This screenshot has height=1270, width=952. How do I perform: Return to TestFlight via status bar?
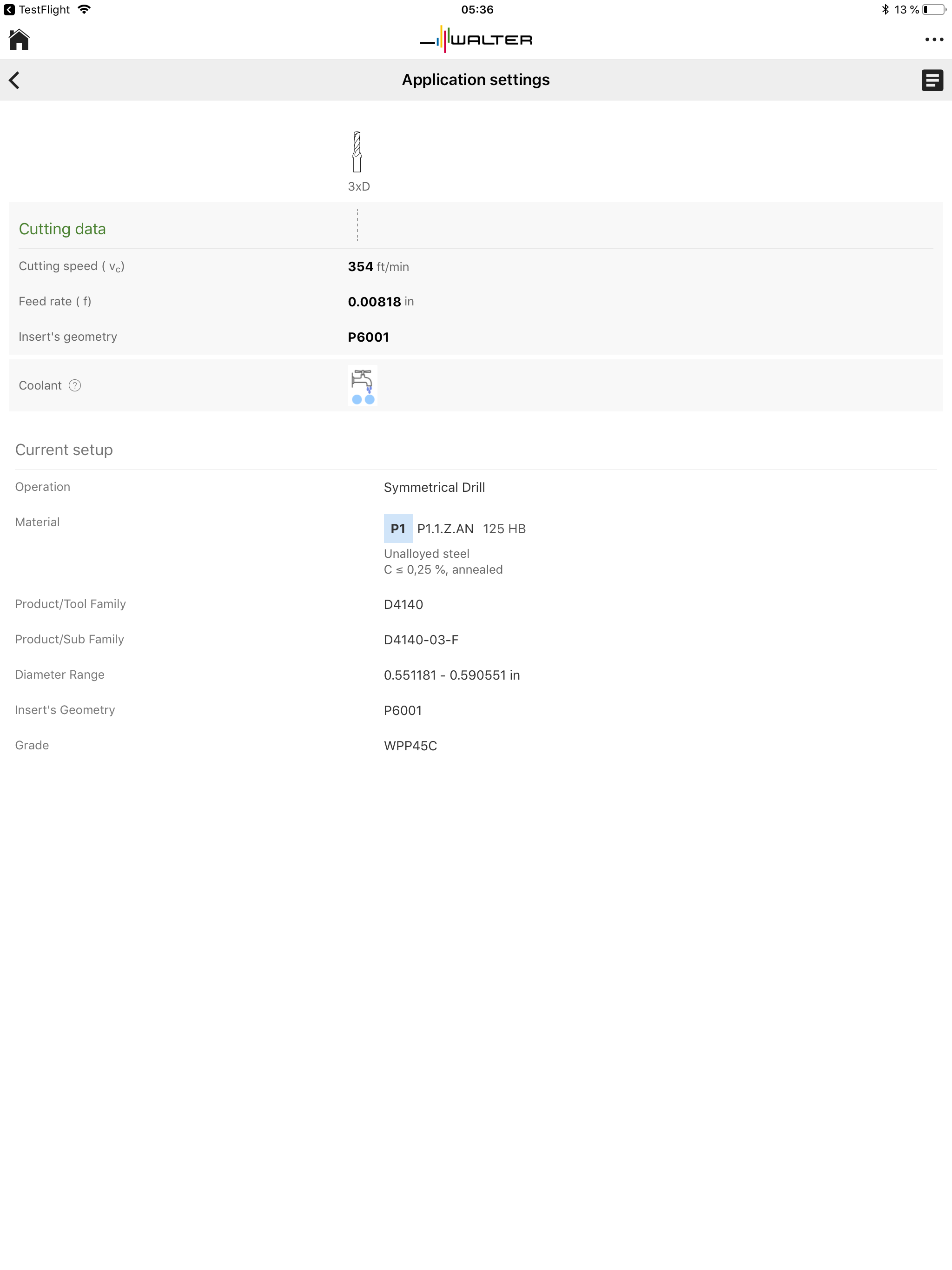coord(37,10)
